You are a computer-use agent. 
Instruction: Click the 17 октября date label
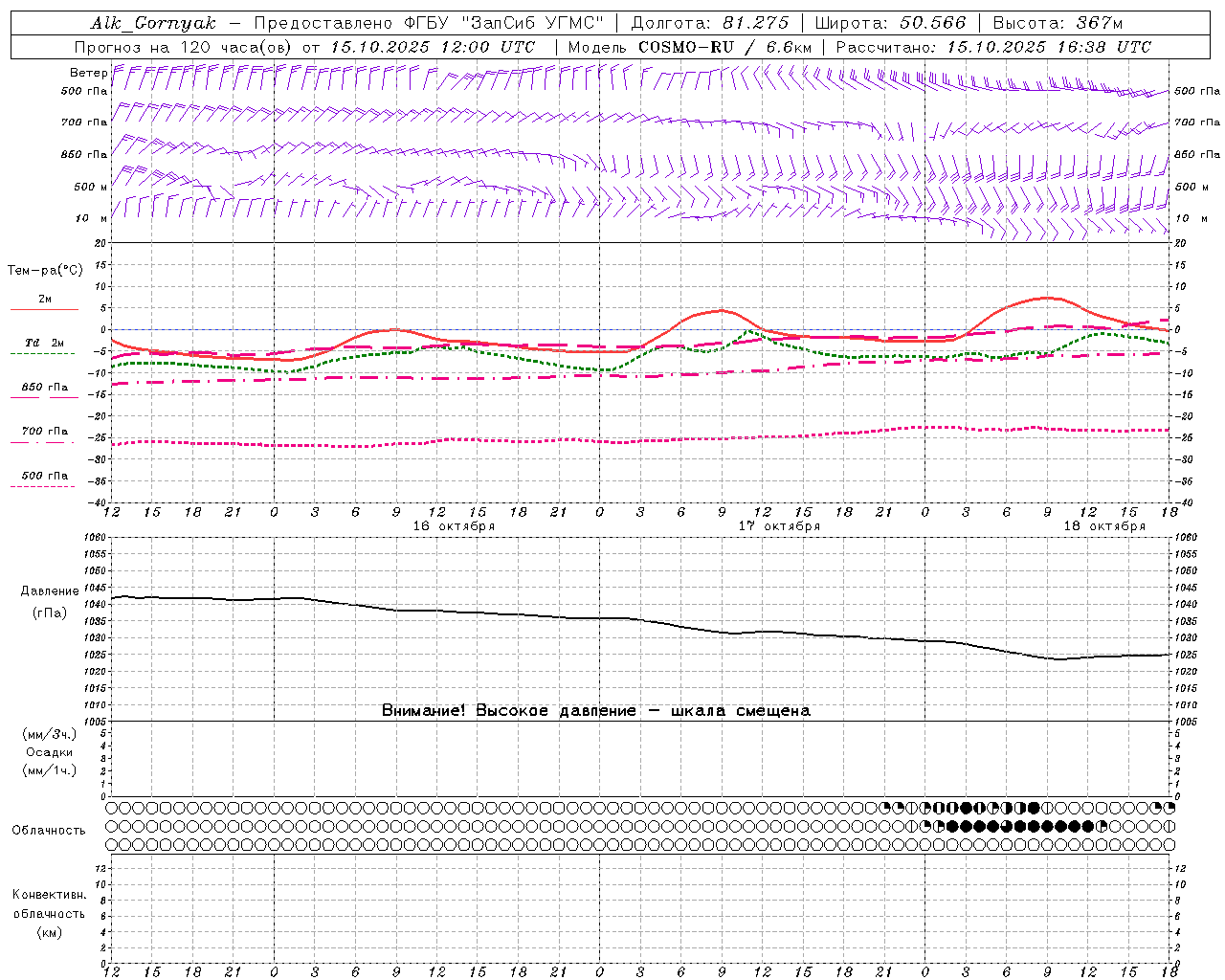coord(779,526)
